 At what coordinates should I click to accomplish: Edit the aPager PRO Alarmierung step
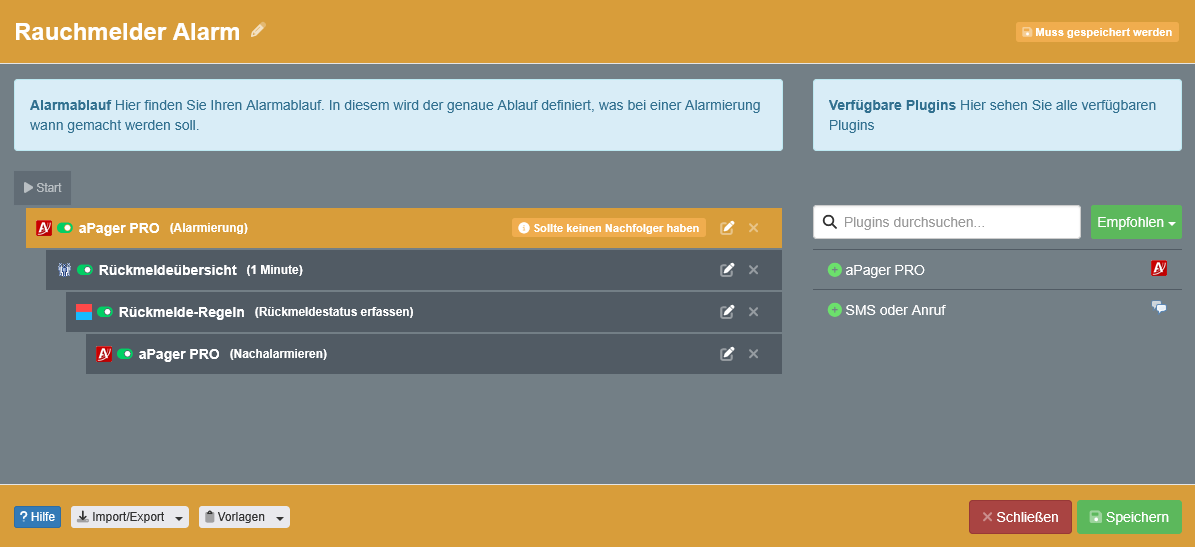point(727,228)
